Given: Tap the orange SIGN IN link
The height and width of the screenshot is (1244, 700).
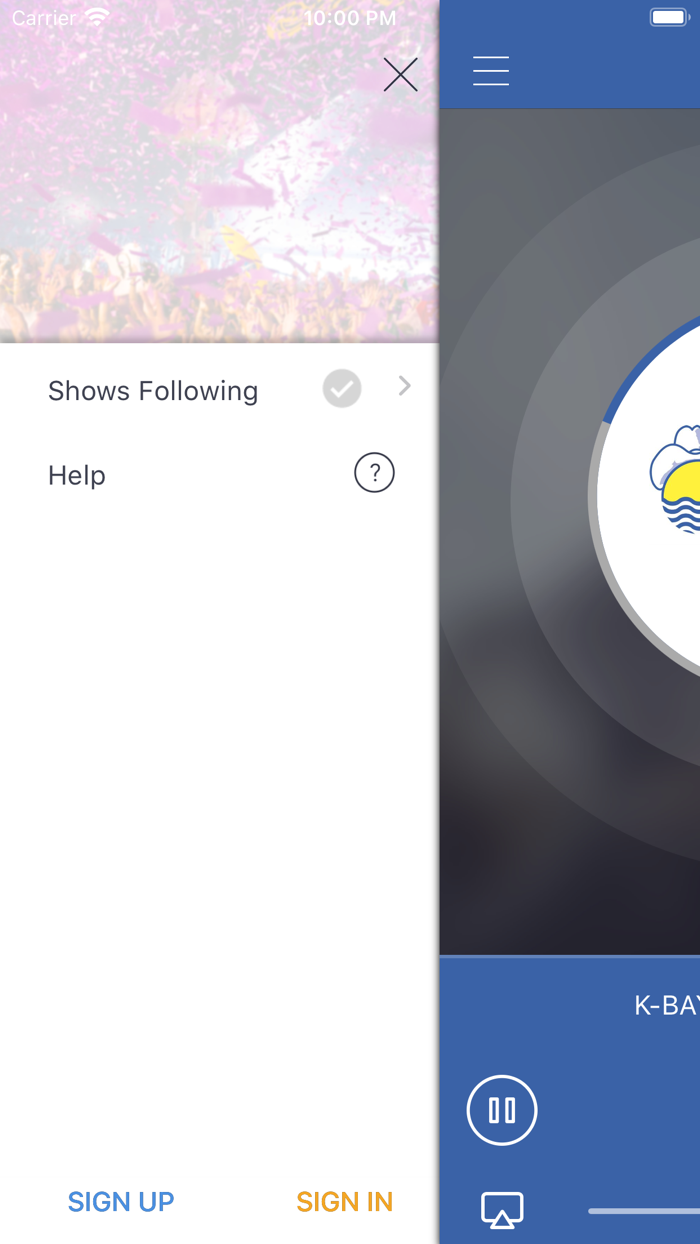Looking at the screenshot, I should point(344,1201).
